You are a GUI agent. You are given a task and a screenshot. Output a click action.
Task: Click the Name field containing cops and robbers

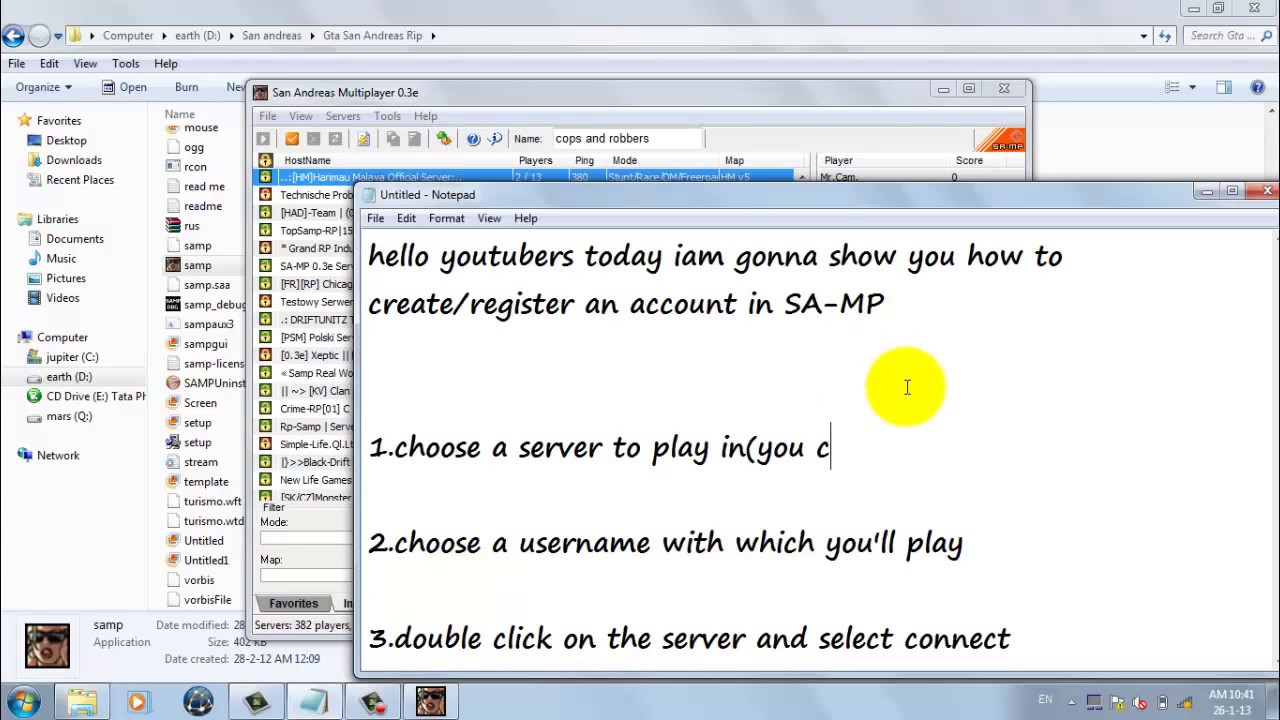point(626,139)
